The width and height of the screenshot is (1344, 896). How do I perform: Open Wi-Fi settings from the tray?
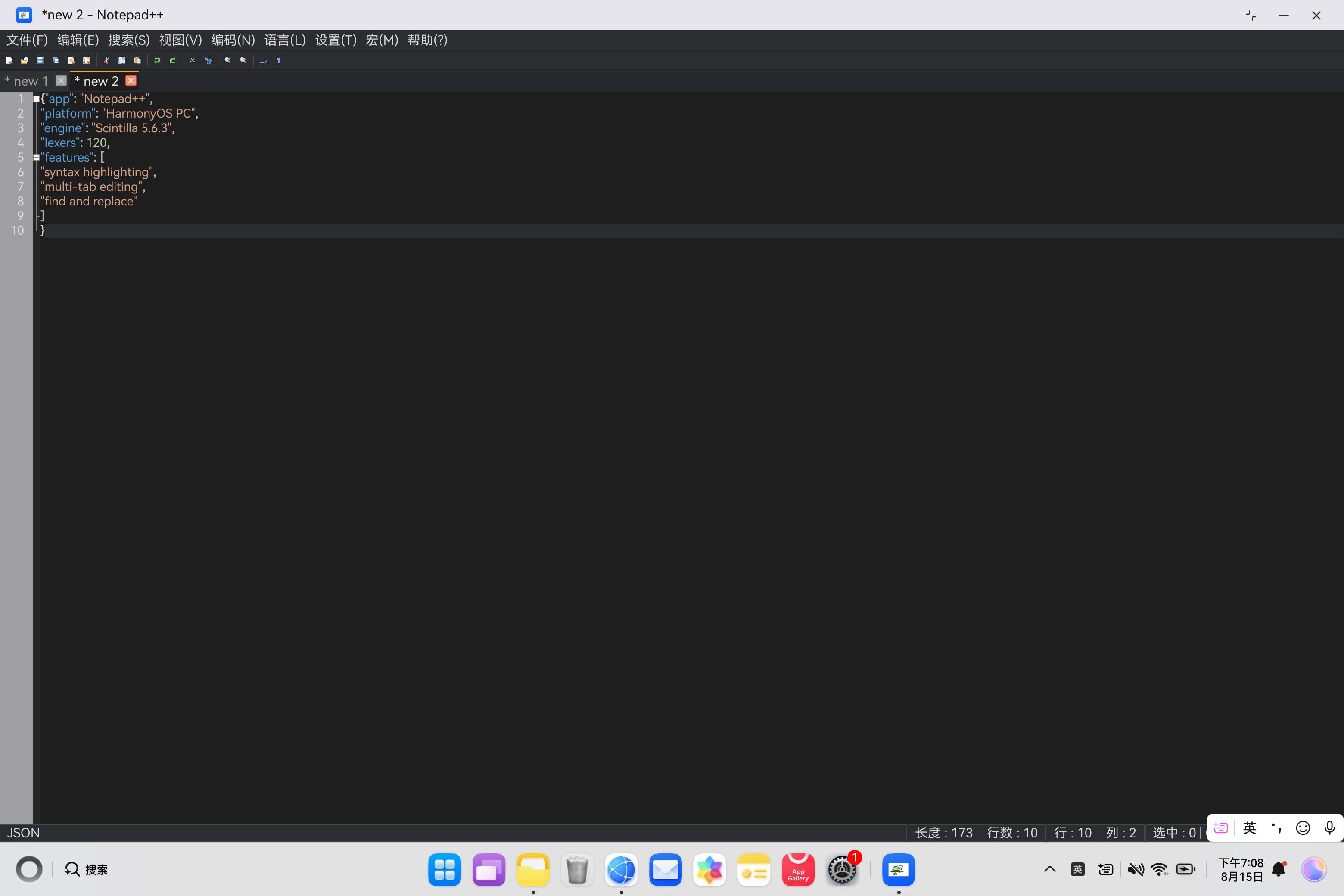tap(1160, 869)
